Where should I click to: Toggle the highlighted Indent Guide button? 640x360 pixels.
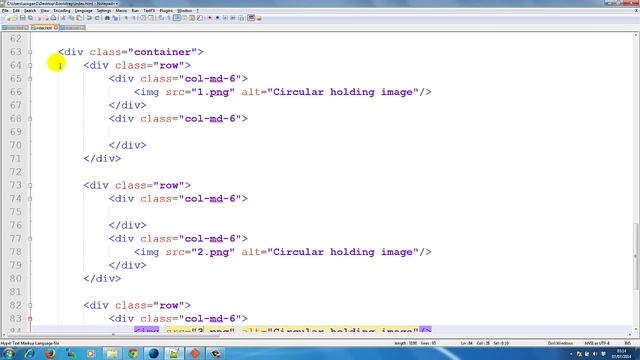click(177, 18)
